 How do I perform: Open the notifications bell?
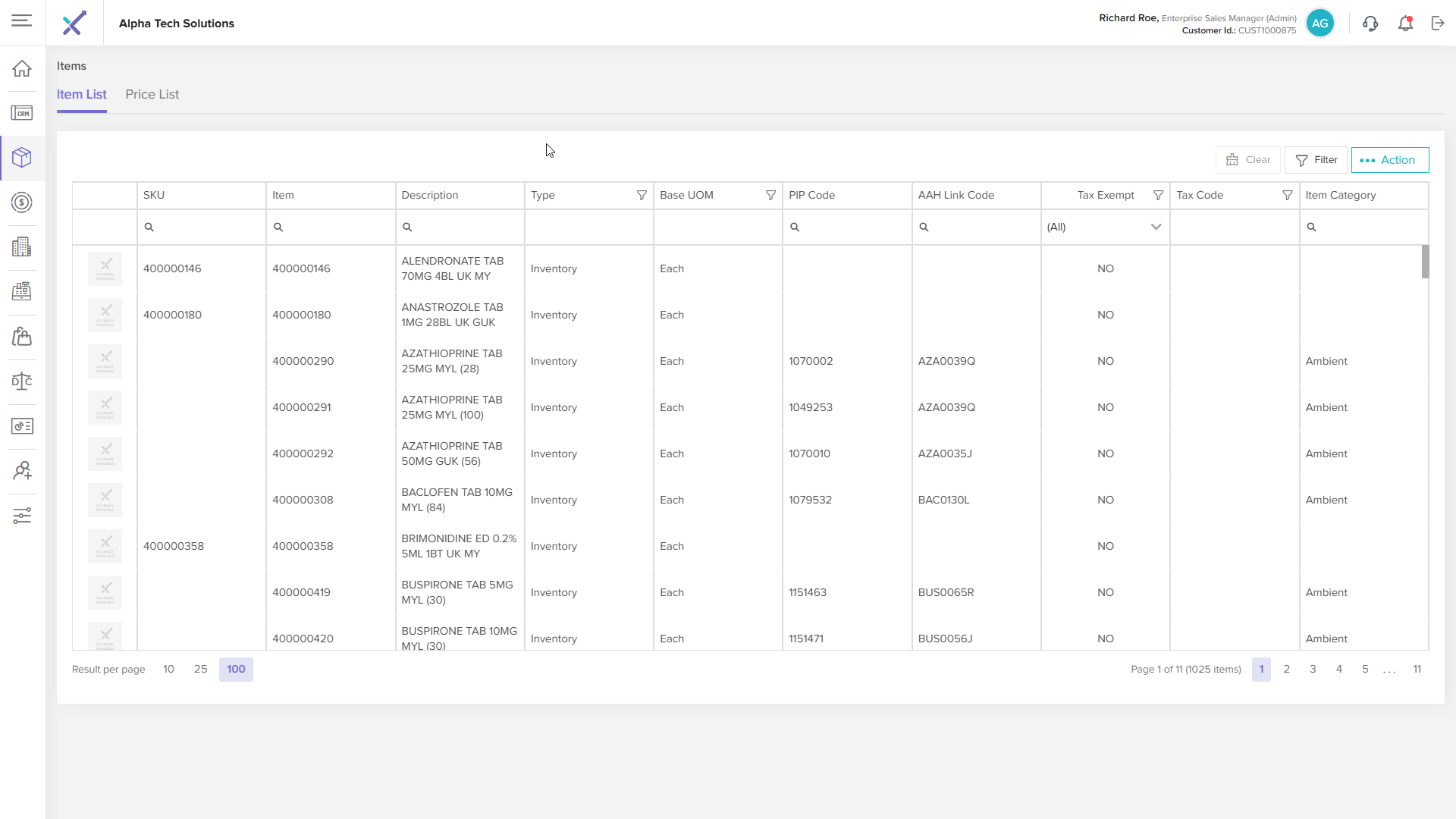coord(1405,23)
